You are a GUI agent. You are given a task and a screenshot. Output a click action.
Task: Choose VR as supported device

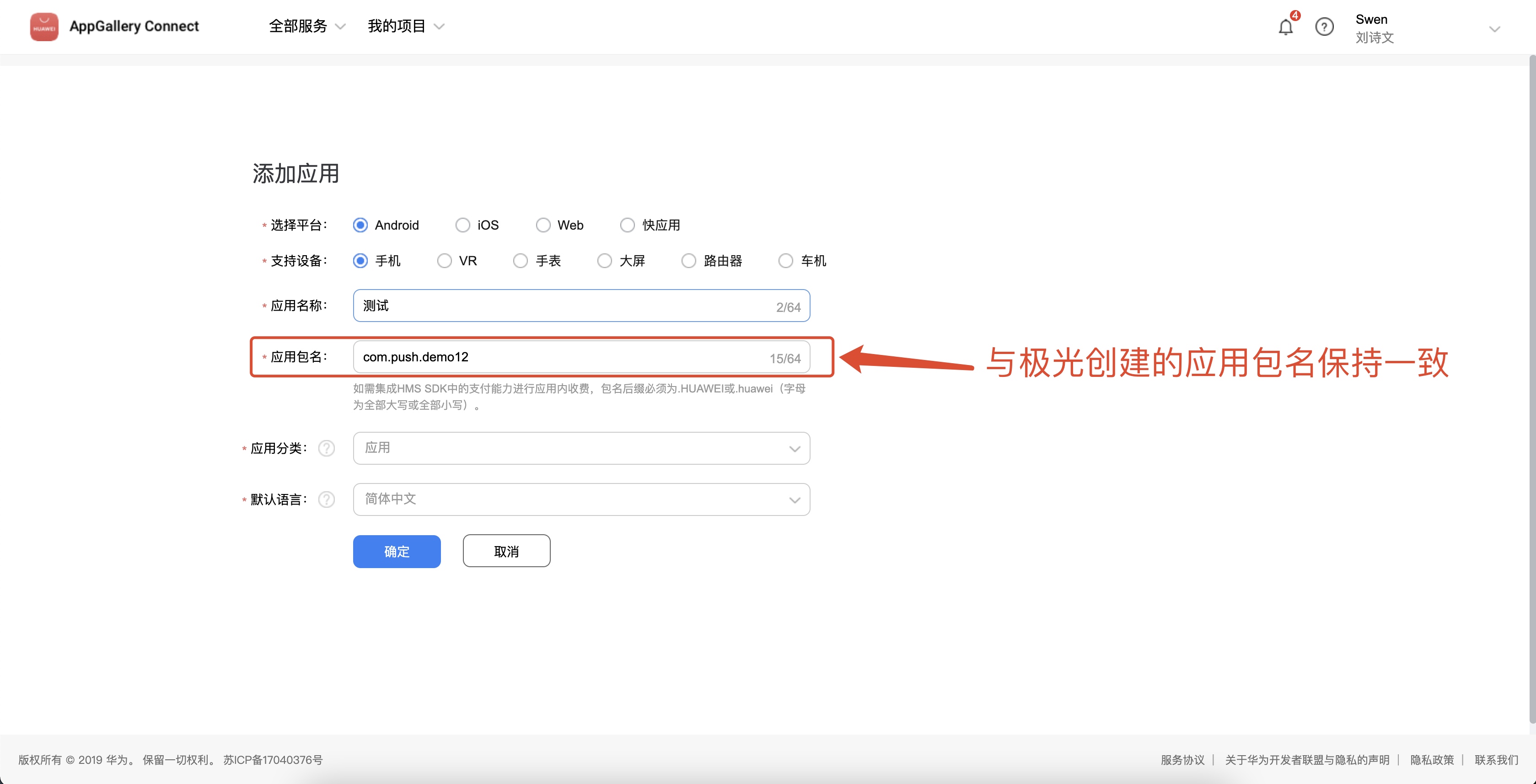click(x=444, y=261)
